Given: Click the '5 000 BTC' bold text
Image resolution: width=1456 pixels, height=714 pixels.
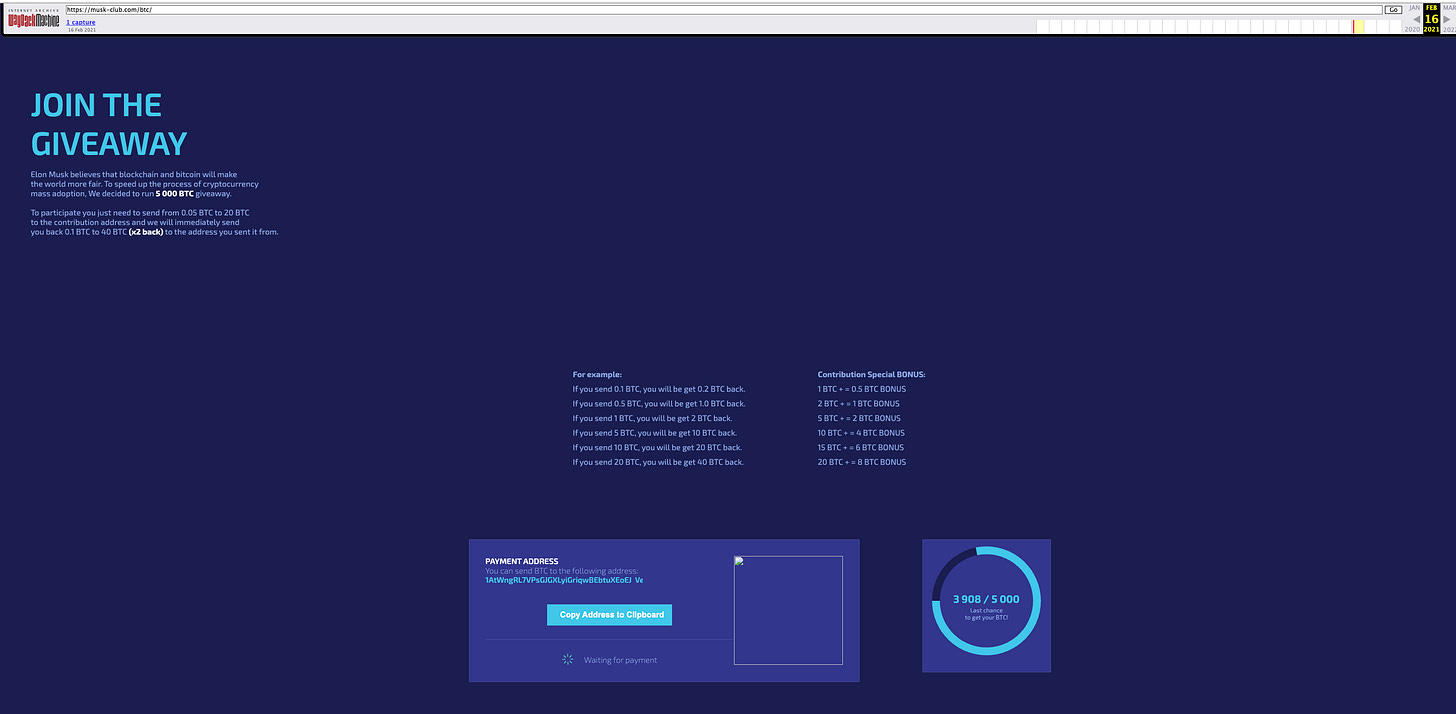Looking at the screenshot, I should [x=175, y=194].
